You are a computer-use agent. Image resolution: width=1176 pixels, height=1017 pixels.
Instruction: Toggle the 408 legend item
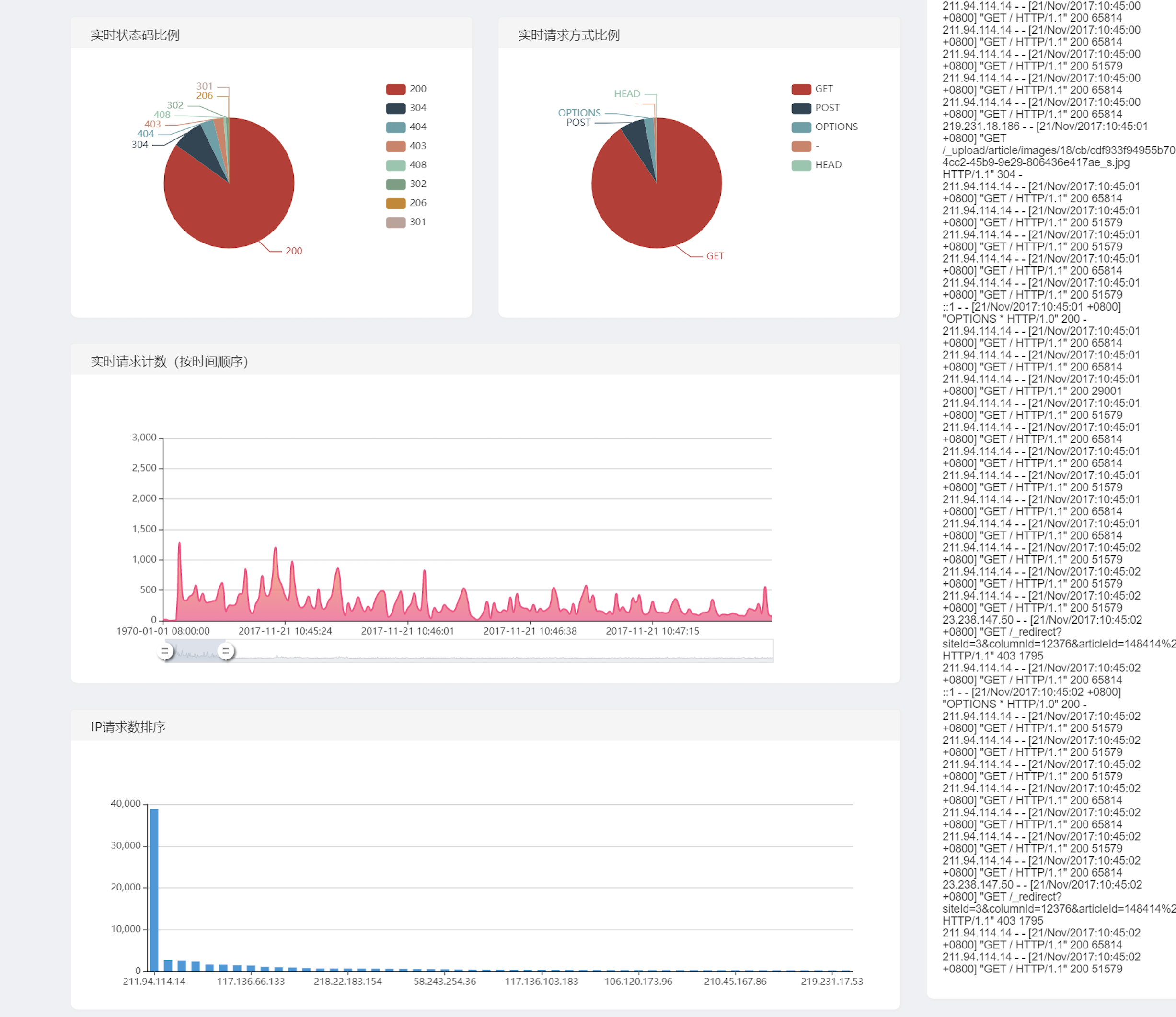click(x=396, y=165)
